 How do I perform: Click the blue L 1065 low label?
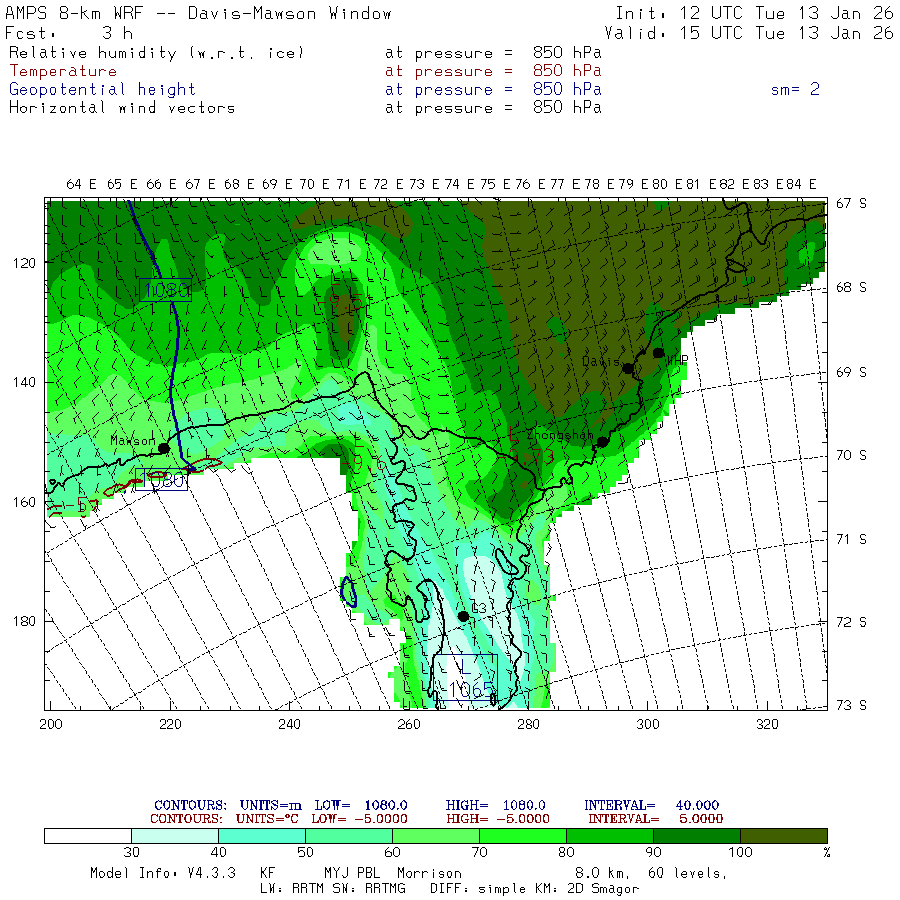[x=465, y=677]
